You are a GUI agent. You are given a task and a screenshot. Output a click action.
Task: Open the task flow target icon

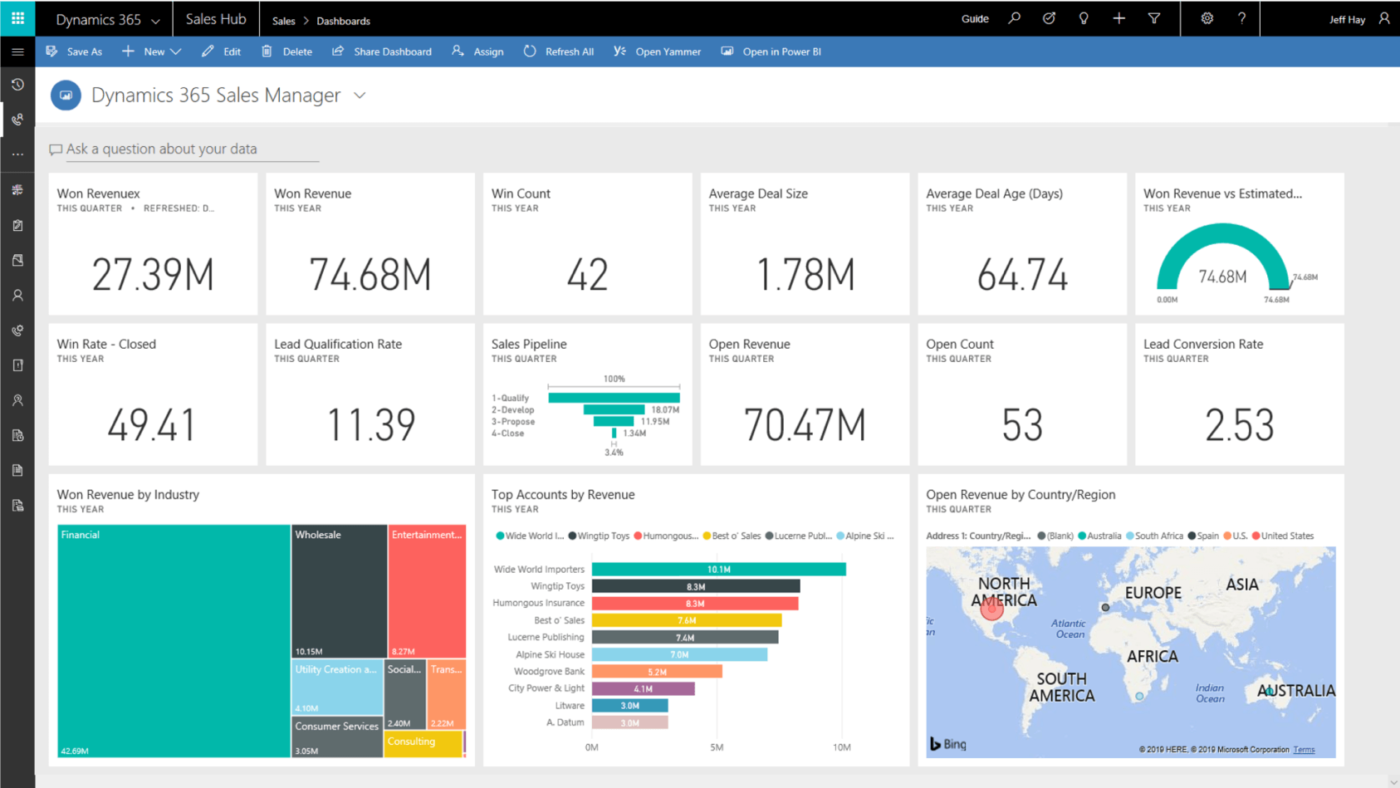point(1049,18)
